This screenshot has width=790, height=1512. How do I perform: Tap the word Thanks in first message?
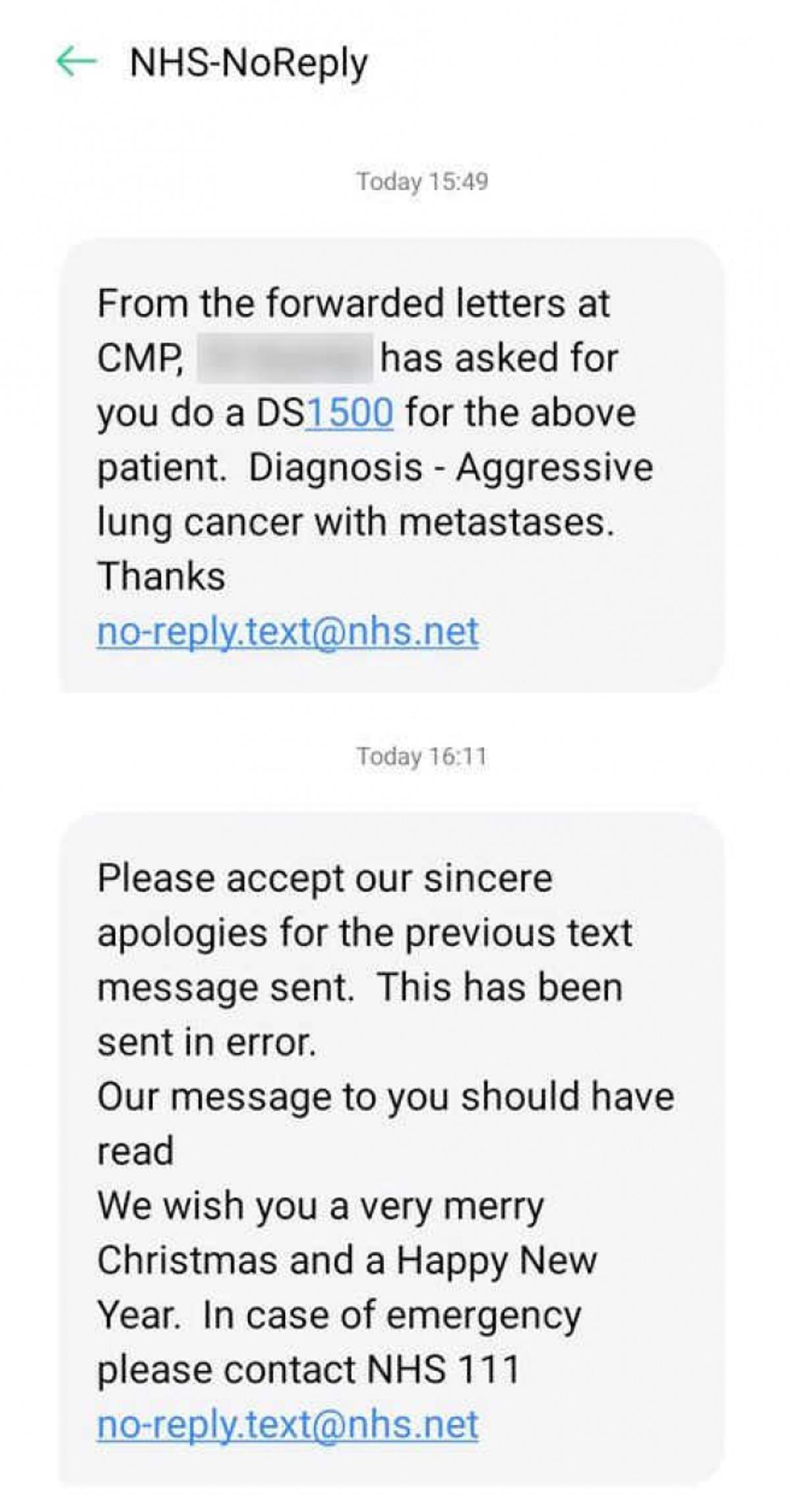(161, 576)
